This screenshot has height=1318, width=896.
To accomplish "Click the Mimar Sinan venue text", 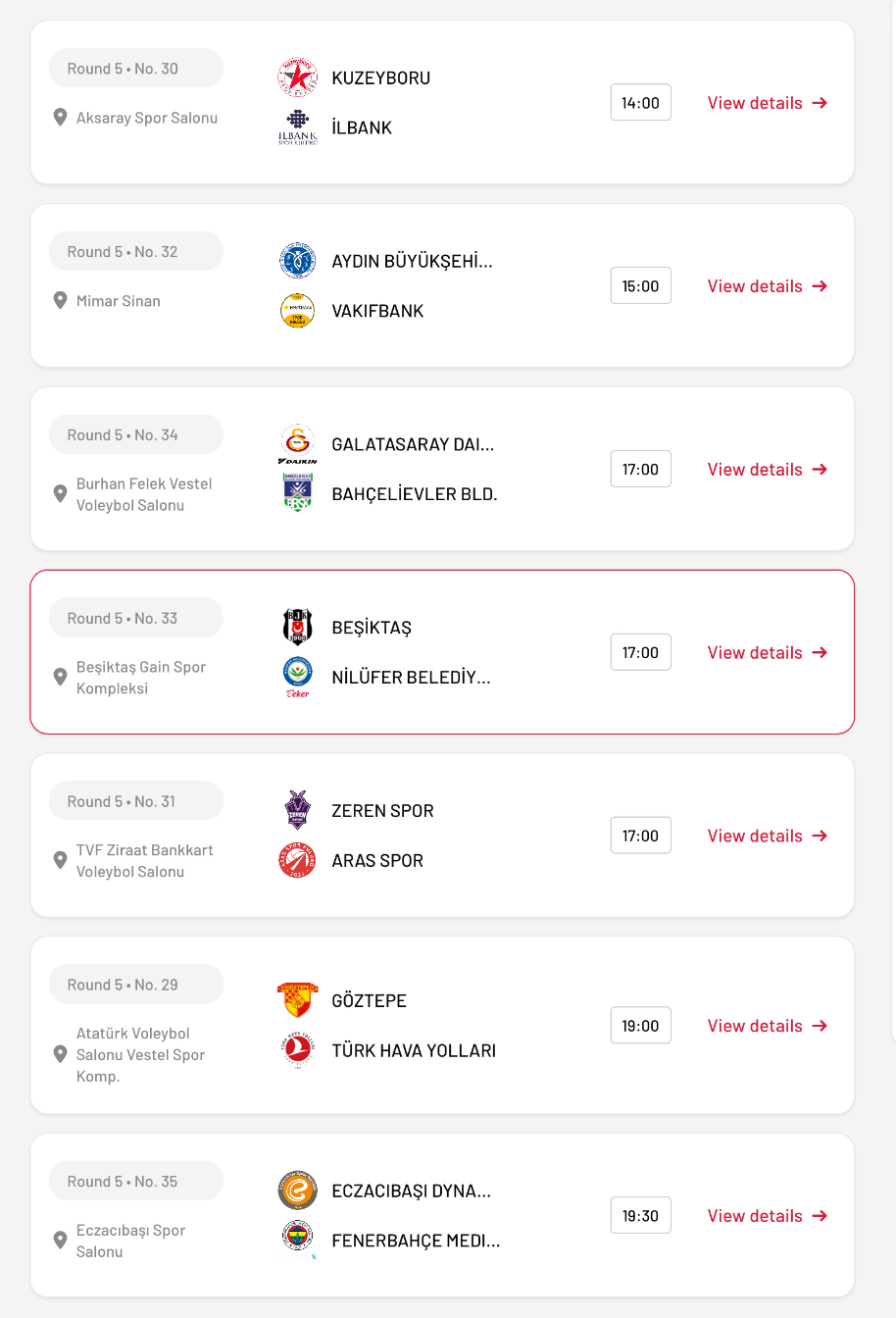I will (119, 301).
